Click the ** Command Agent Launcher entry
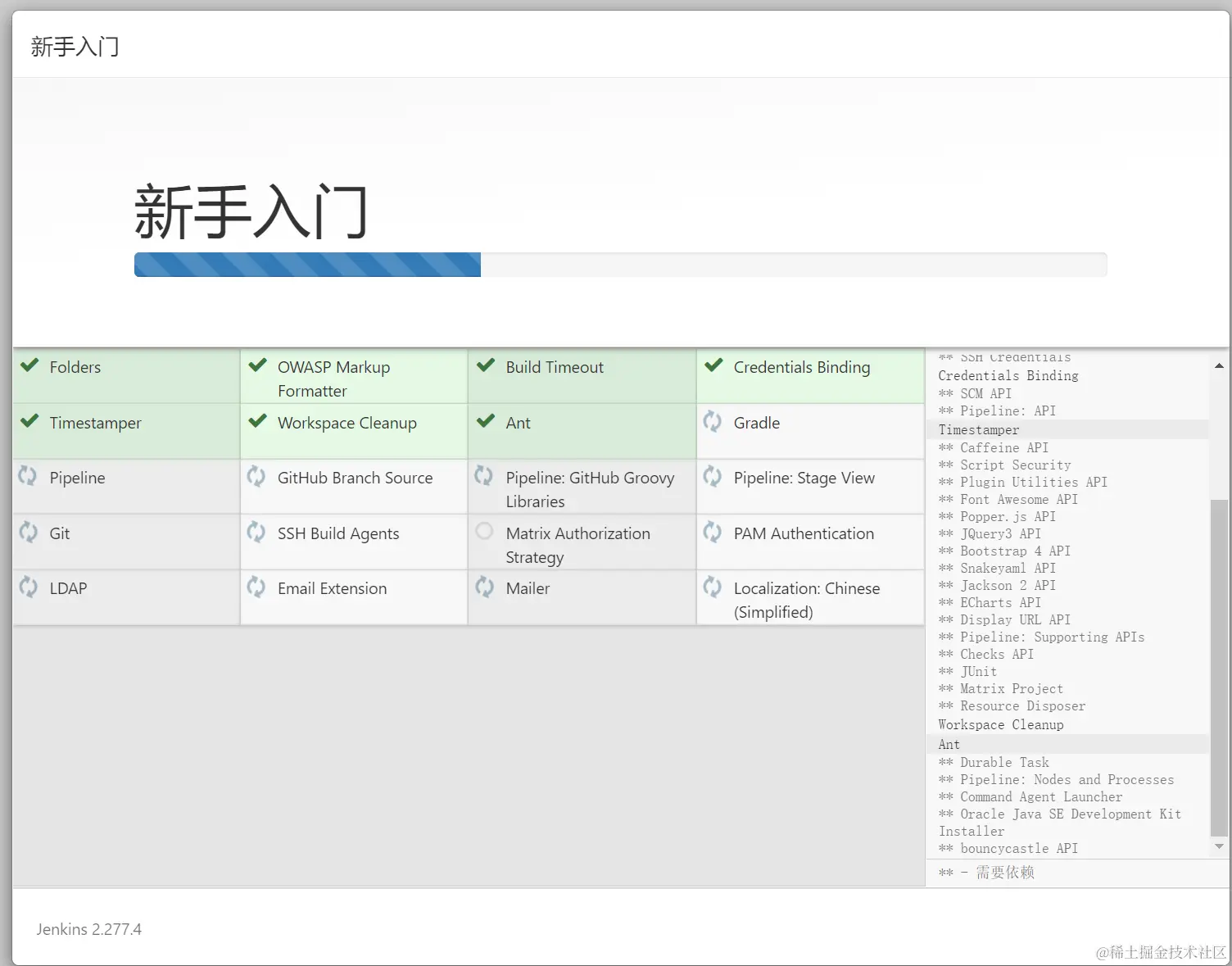1232x966 pixels. click(1030, 796)
